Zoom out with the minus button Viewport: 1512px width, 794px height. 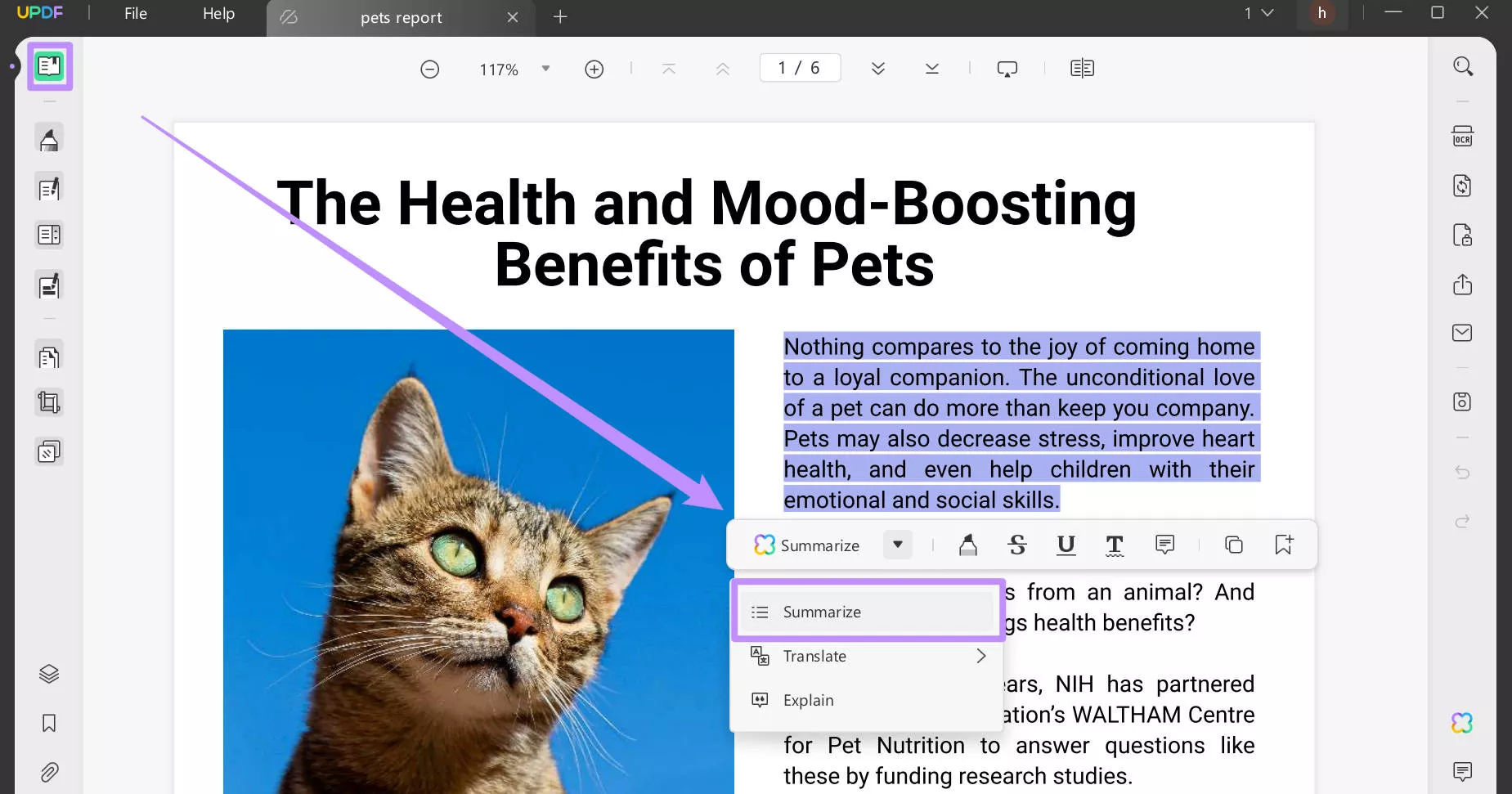pyautogui.click(x=430, y=70)
